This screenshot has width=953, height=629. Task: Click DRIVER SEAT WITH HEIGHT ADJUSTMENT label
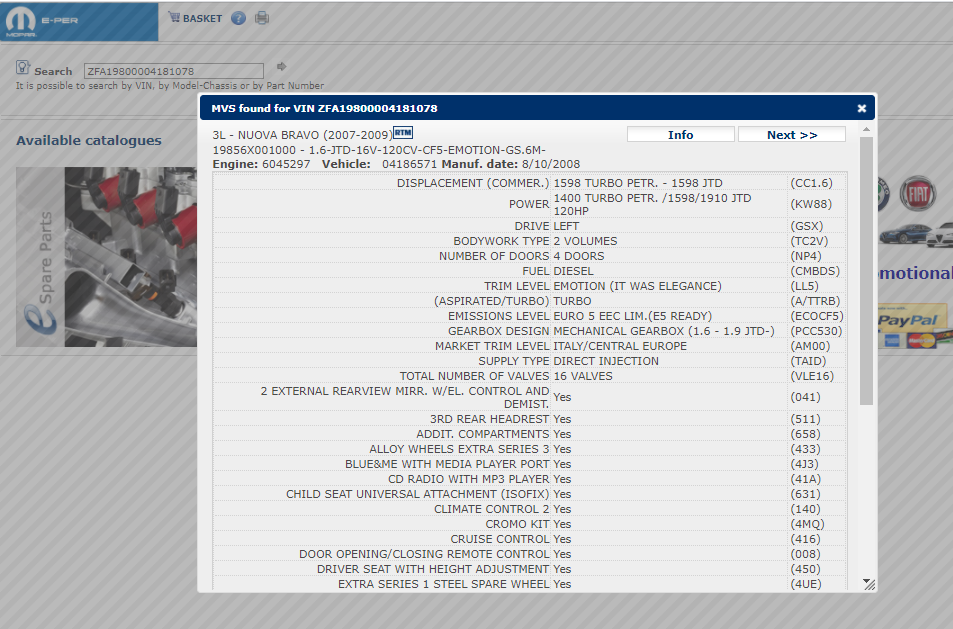[x=433, y=569]
